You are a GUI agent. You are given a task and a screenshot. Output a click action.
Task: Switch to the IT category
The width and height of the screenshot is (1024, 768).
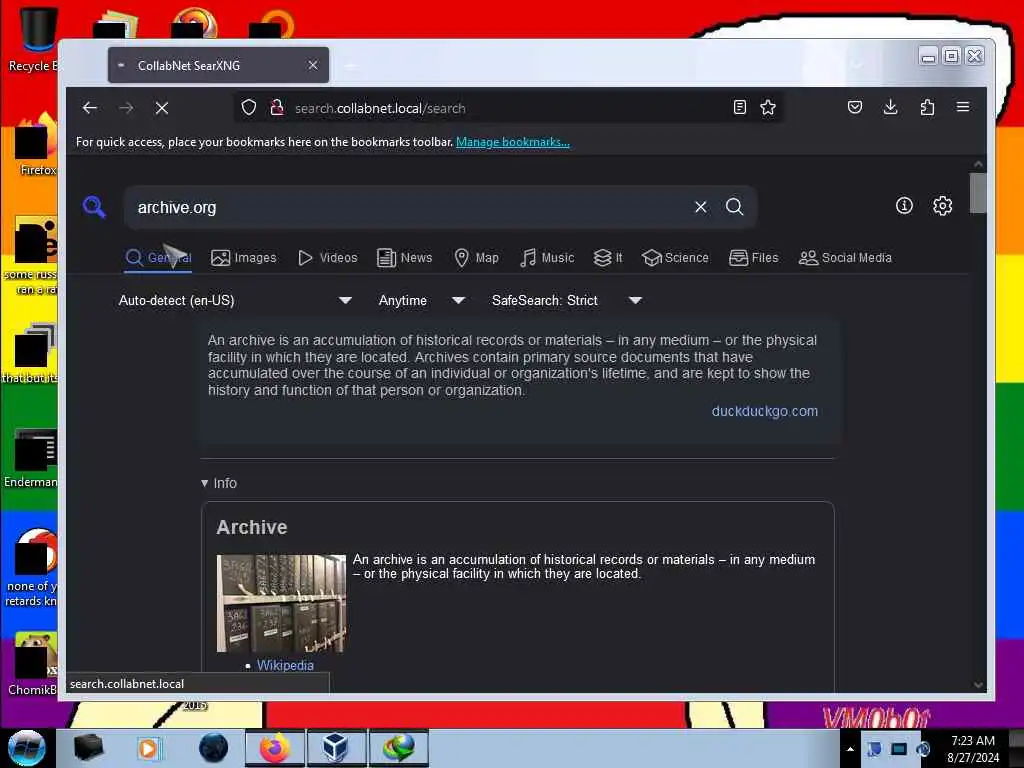tap(607, 258)
